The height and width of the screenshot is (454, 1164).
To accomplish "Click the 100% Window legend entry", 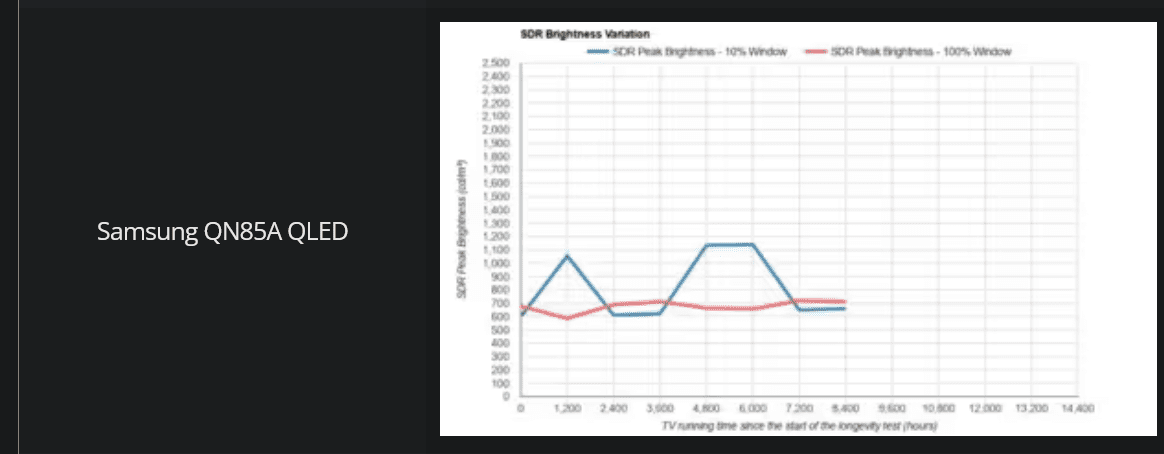I will 907,51.
